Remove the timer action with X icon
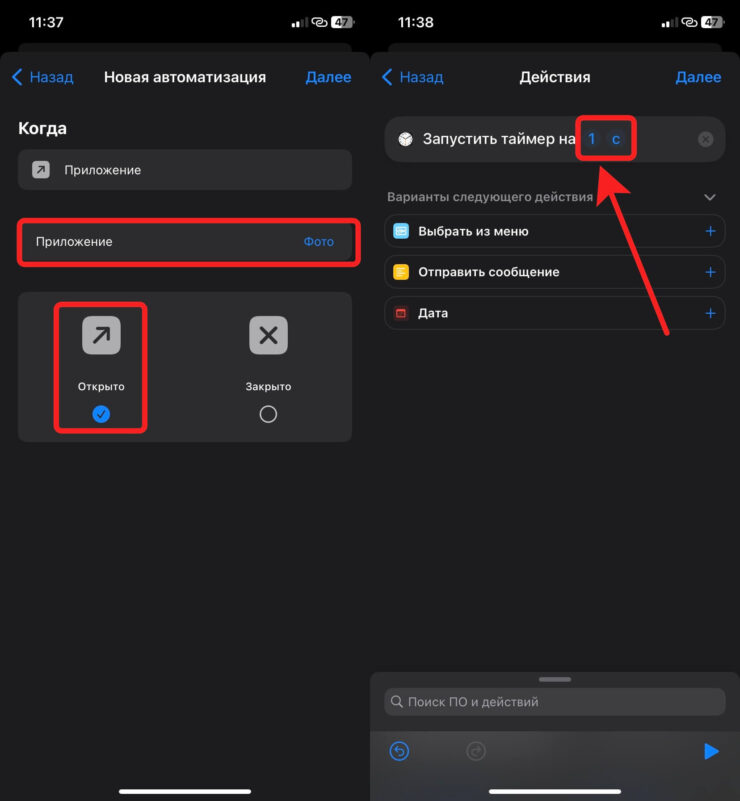Image resolution: width=740 pixels, height=801 pixels. click(x=705, y=139)
